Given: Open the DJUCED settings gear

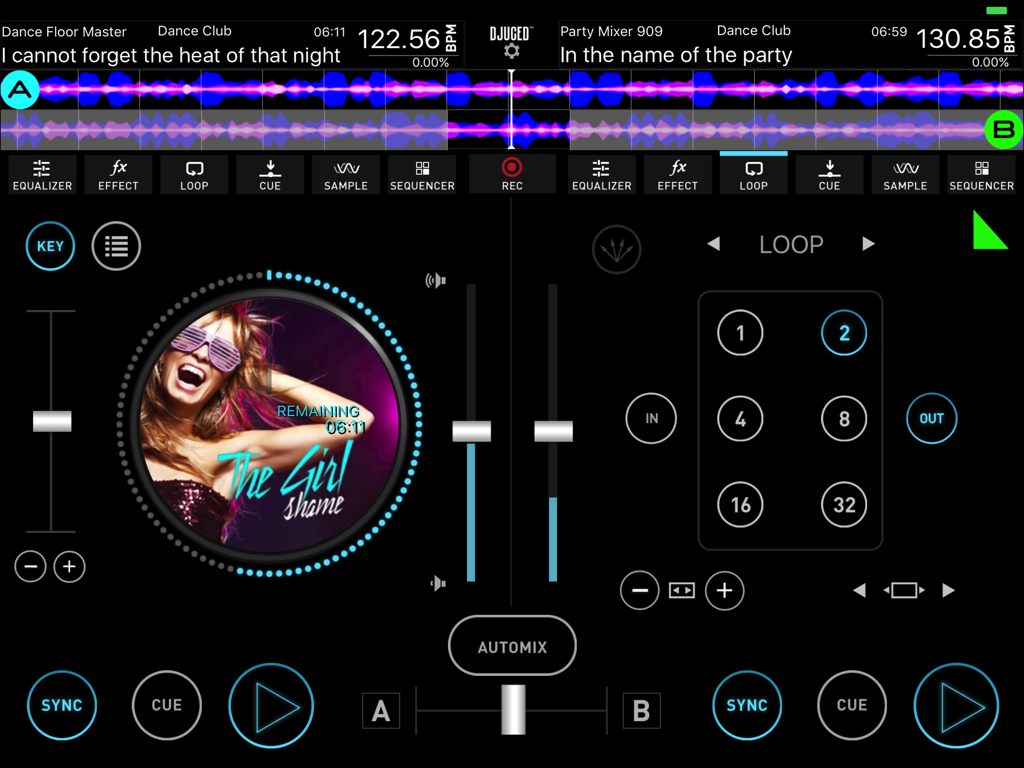Looking at the screenshot, I should tap(511, 48).
